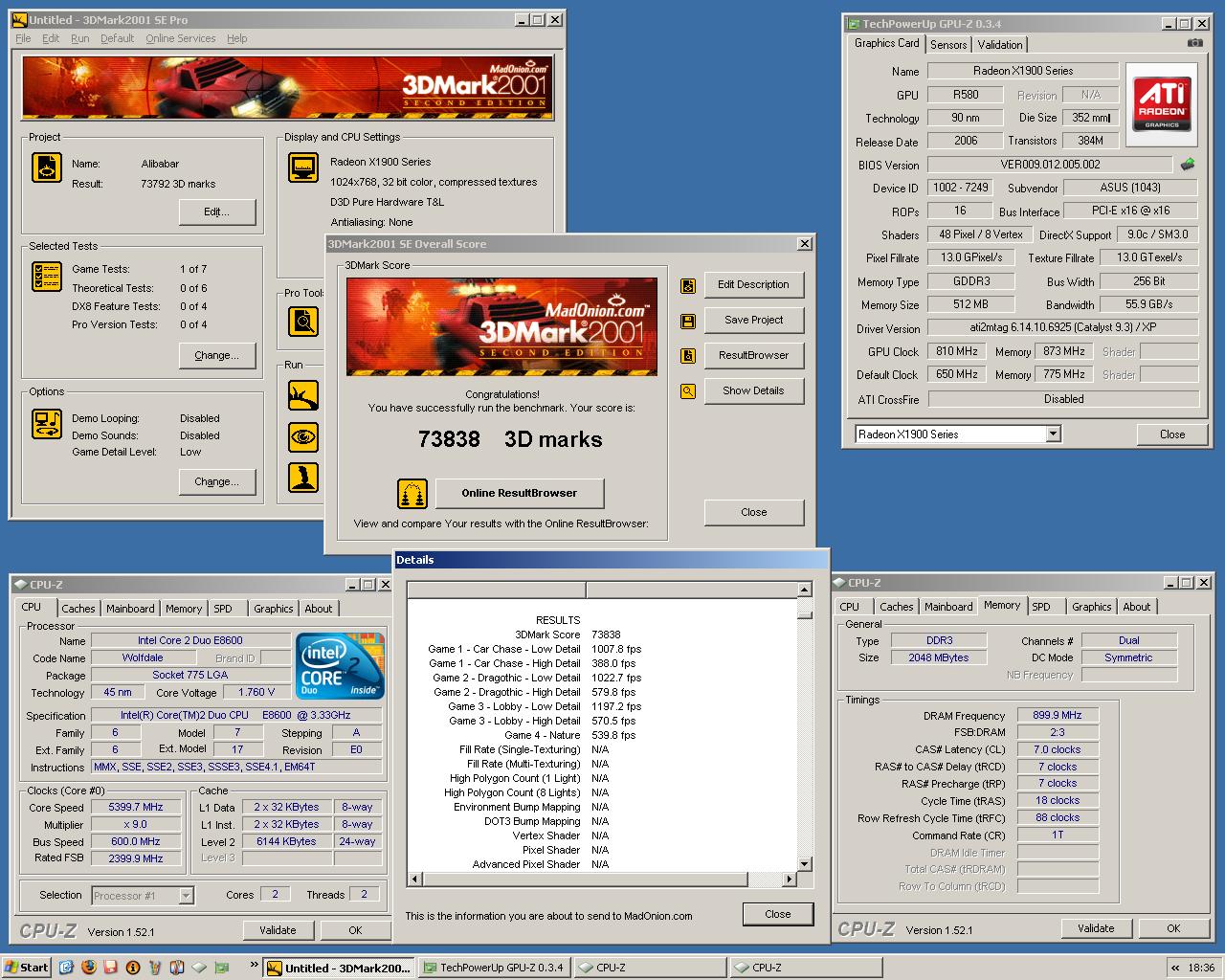
Task: Click the DRAM Frequency 899.9 MHz value
Action: pyautogui.click(x=1057, y=716)
